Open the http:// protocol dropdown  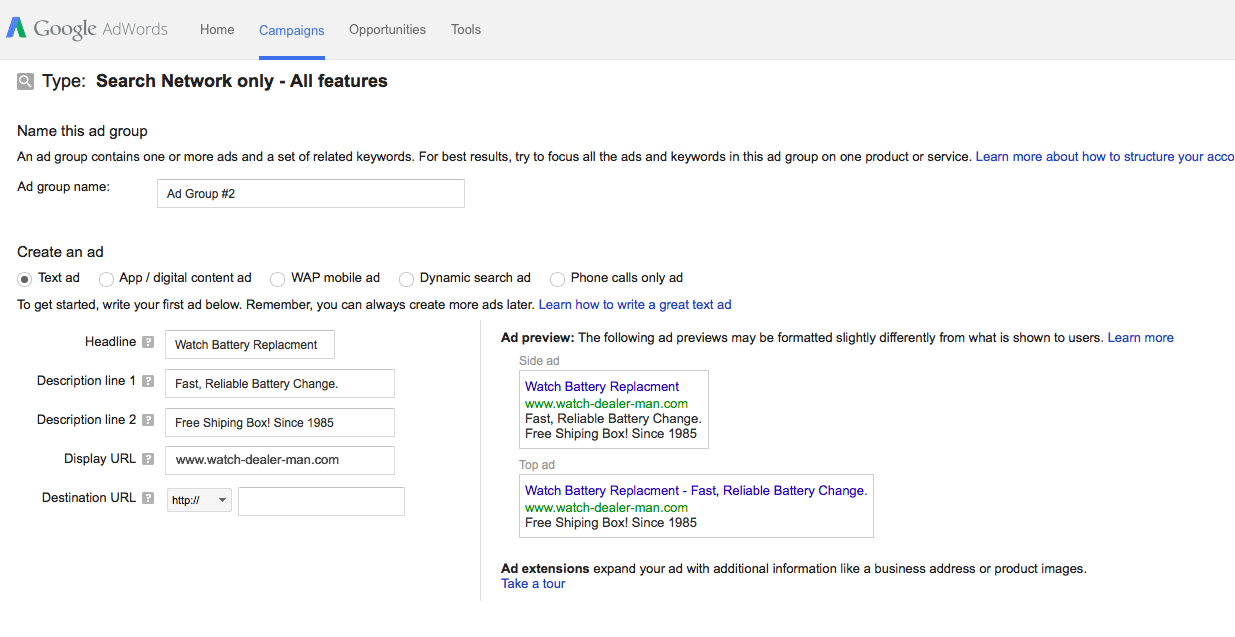point(199,500)
